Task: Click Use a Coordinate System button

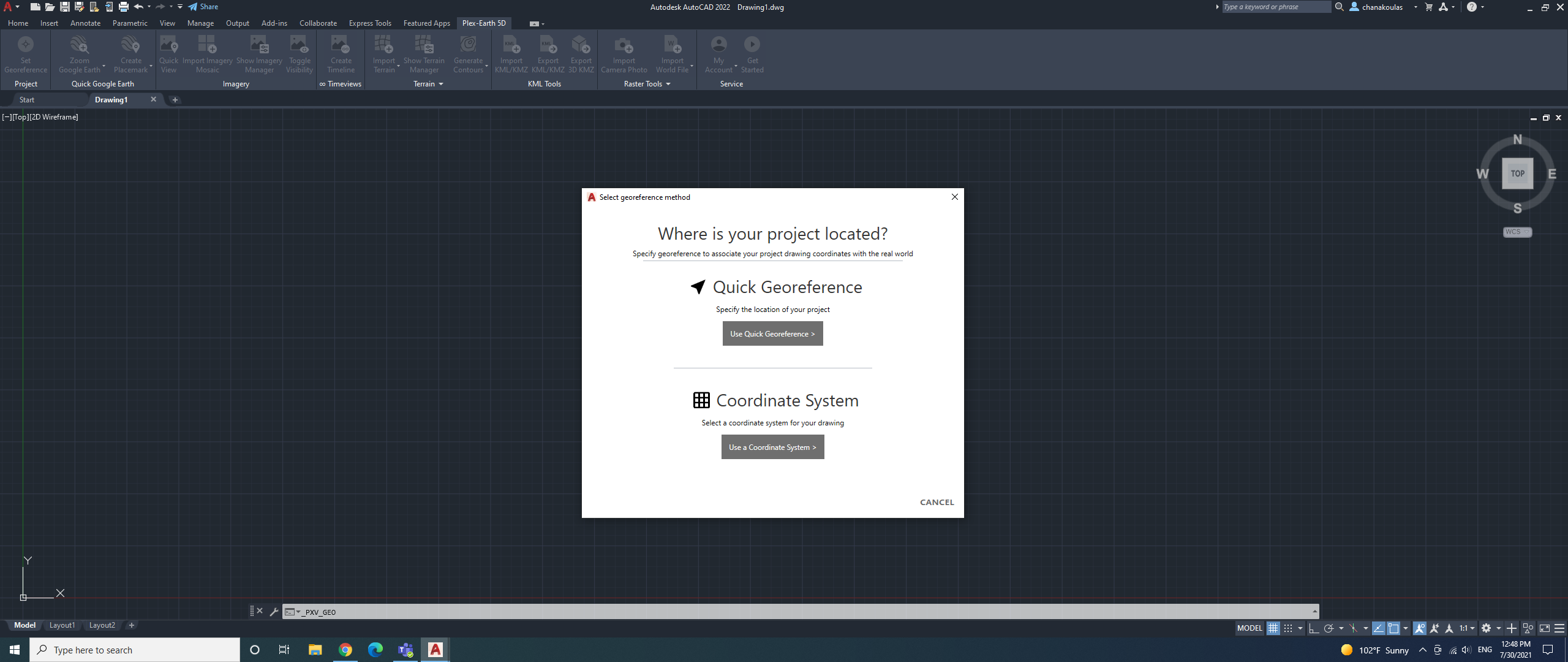Action: [x=772, y=447]
